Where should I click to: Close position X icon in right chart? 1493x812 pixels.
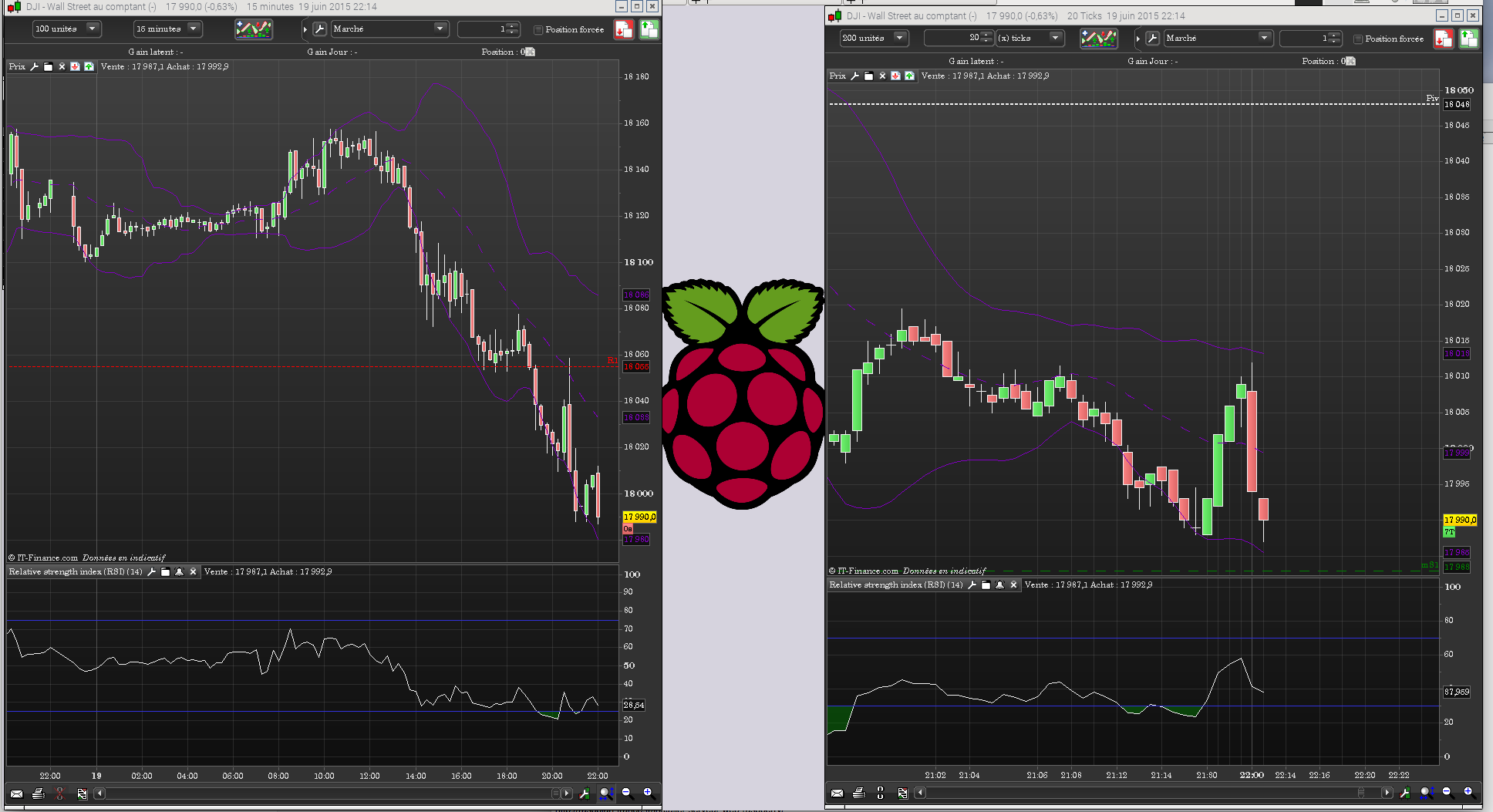pyautogui.click(x=1350, y=61)
